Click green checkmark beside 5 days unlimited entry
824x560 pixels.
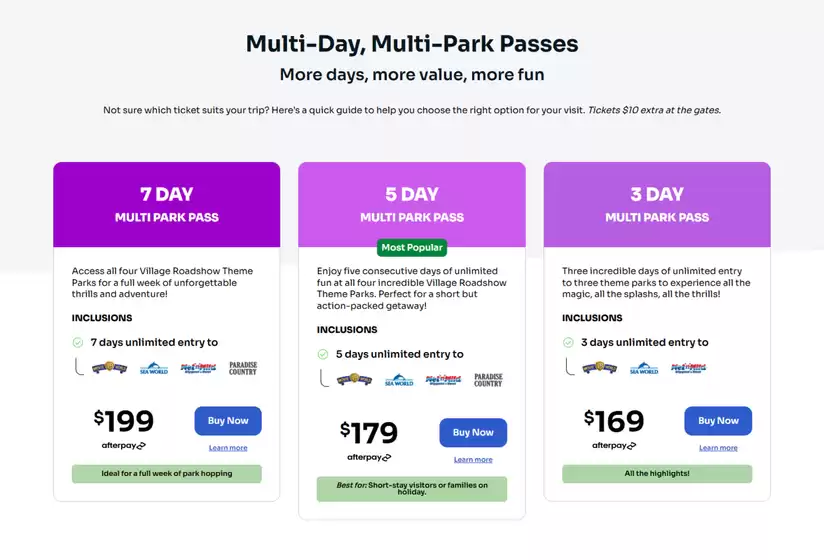323,354
